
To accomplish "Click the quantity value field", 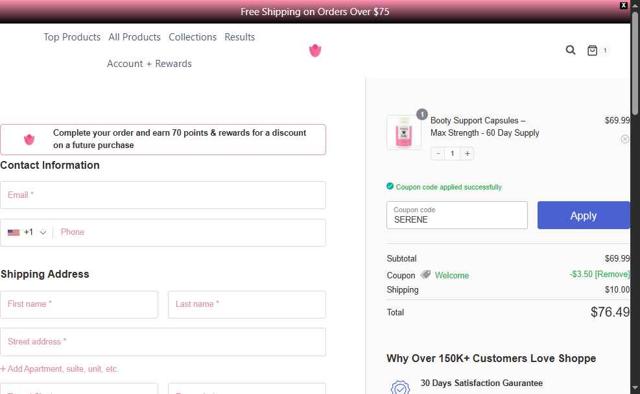I will [452, 154].
